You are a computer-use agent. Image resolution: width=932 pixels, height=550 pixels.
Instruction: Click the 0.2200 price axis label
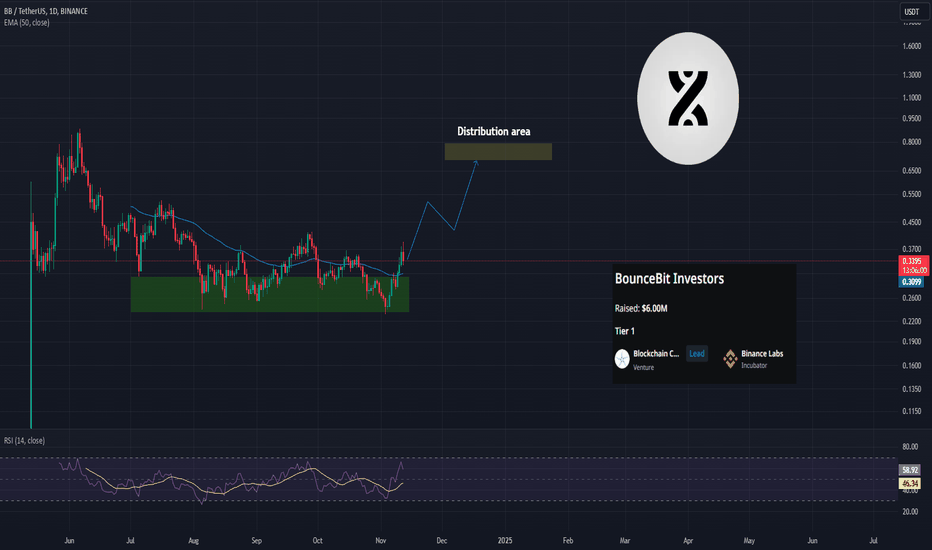point(911,322)
